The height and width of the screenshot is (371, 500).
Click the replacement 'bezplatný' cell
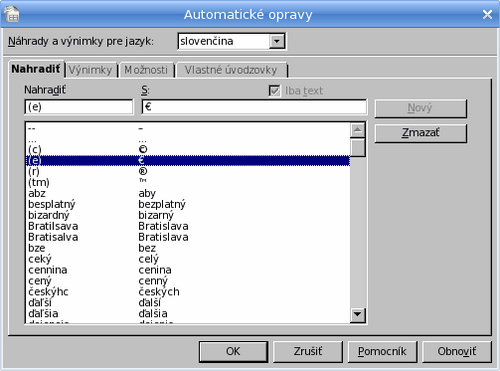(162, 204)
